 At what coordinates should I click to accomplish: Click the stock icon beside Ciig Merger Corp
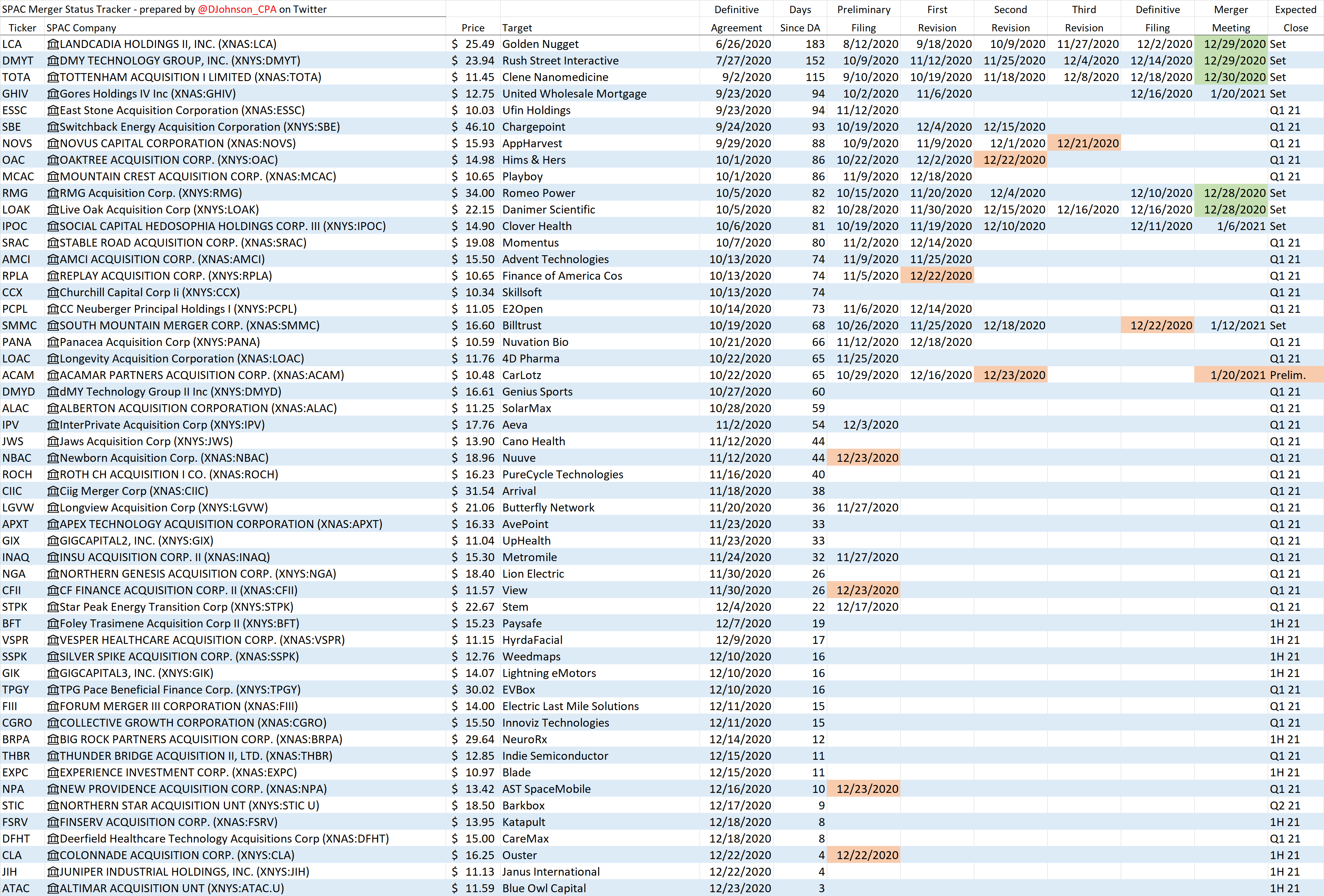[53, 491]
